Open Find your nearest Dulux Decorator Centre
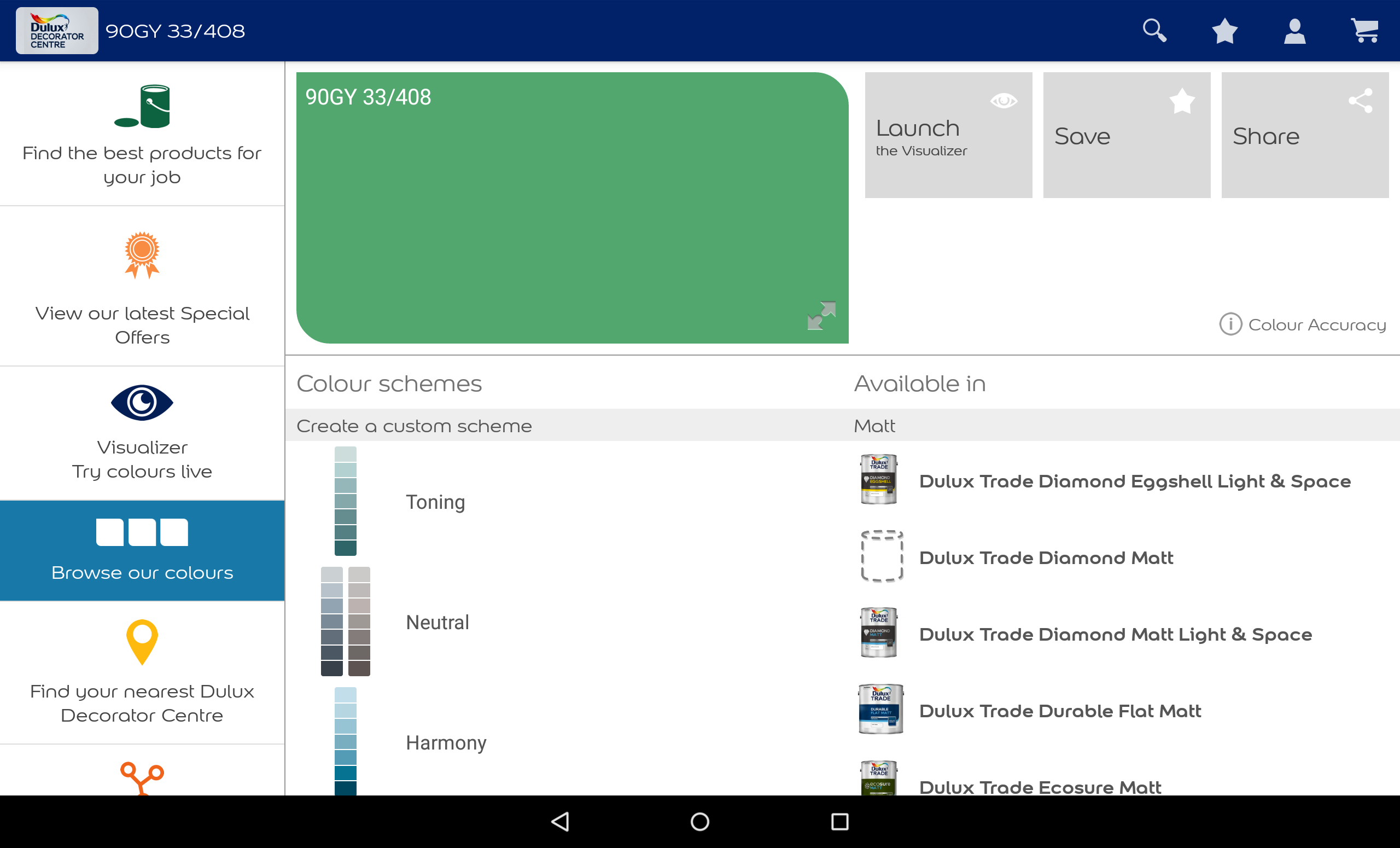Image resolution: width=1400 pixels, height=848 pixels. pos(142,673)
